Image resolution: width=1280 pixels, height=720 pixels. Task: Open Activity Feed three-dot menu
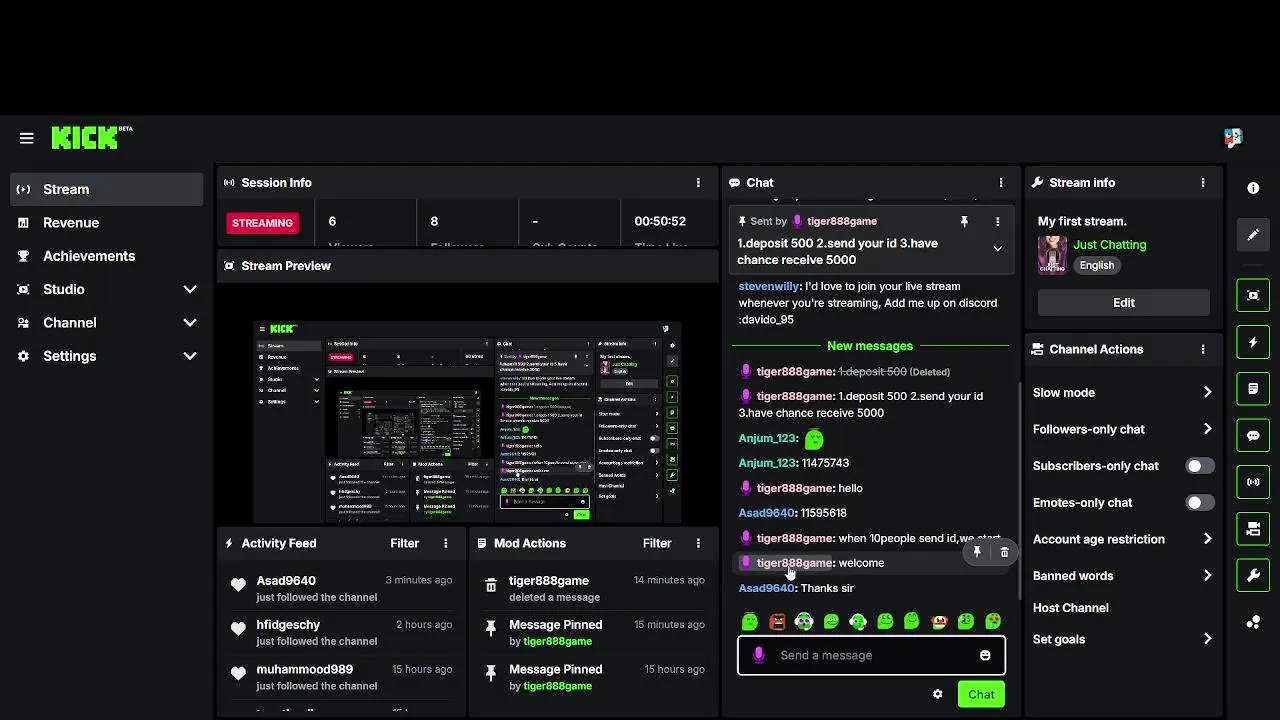pos(446,543)
